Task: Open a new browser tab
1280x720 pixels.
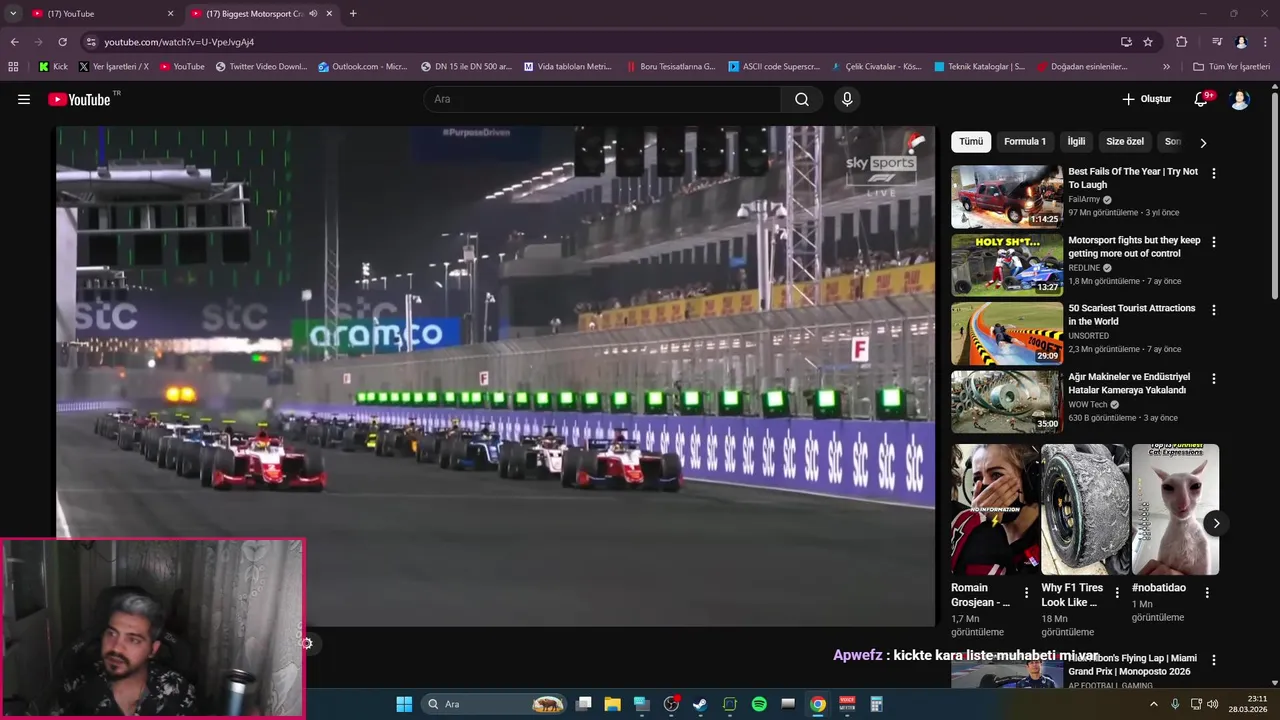Action: (353, 14)
